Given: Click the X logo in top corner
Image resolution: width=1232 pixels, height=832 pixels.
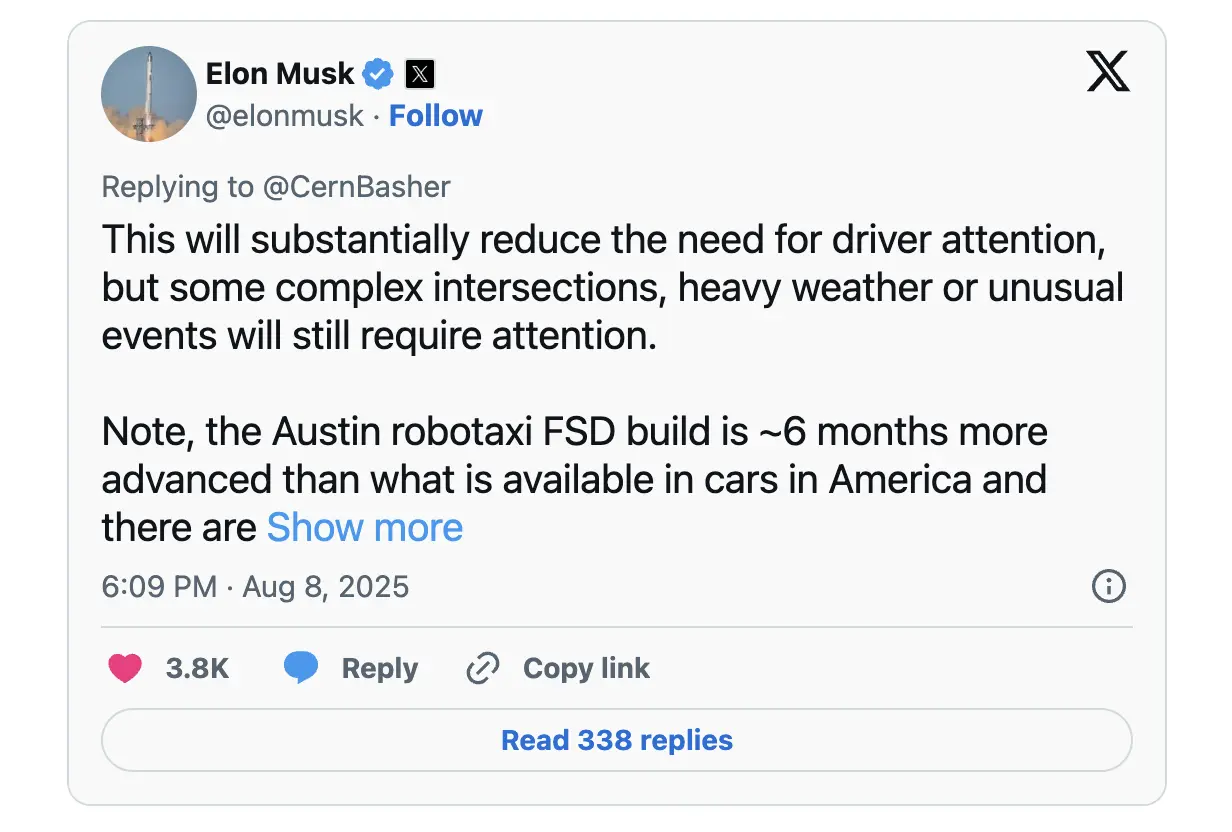Looking at the screenshot, I should [1108, 72].
